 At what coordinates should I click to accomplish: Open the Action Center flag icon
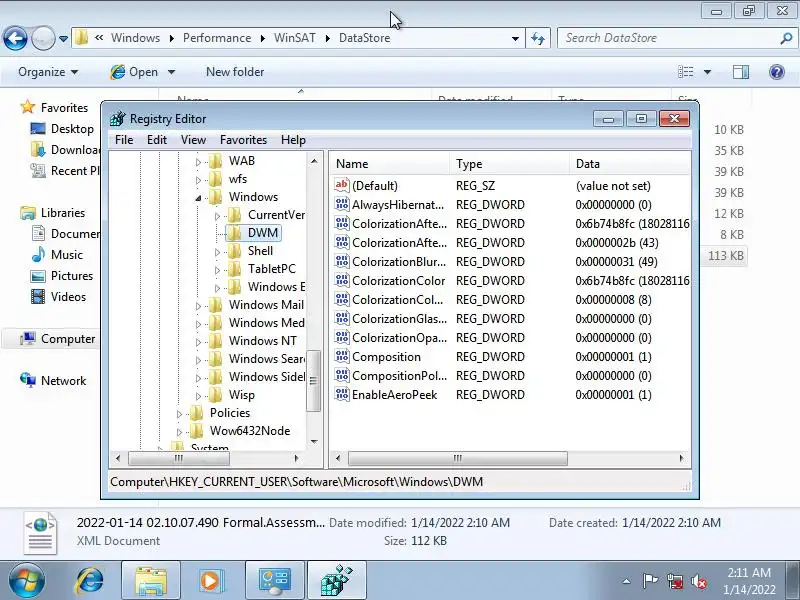coord(650,581)
